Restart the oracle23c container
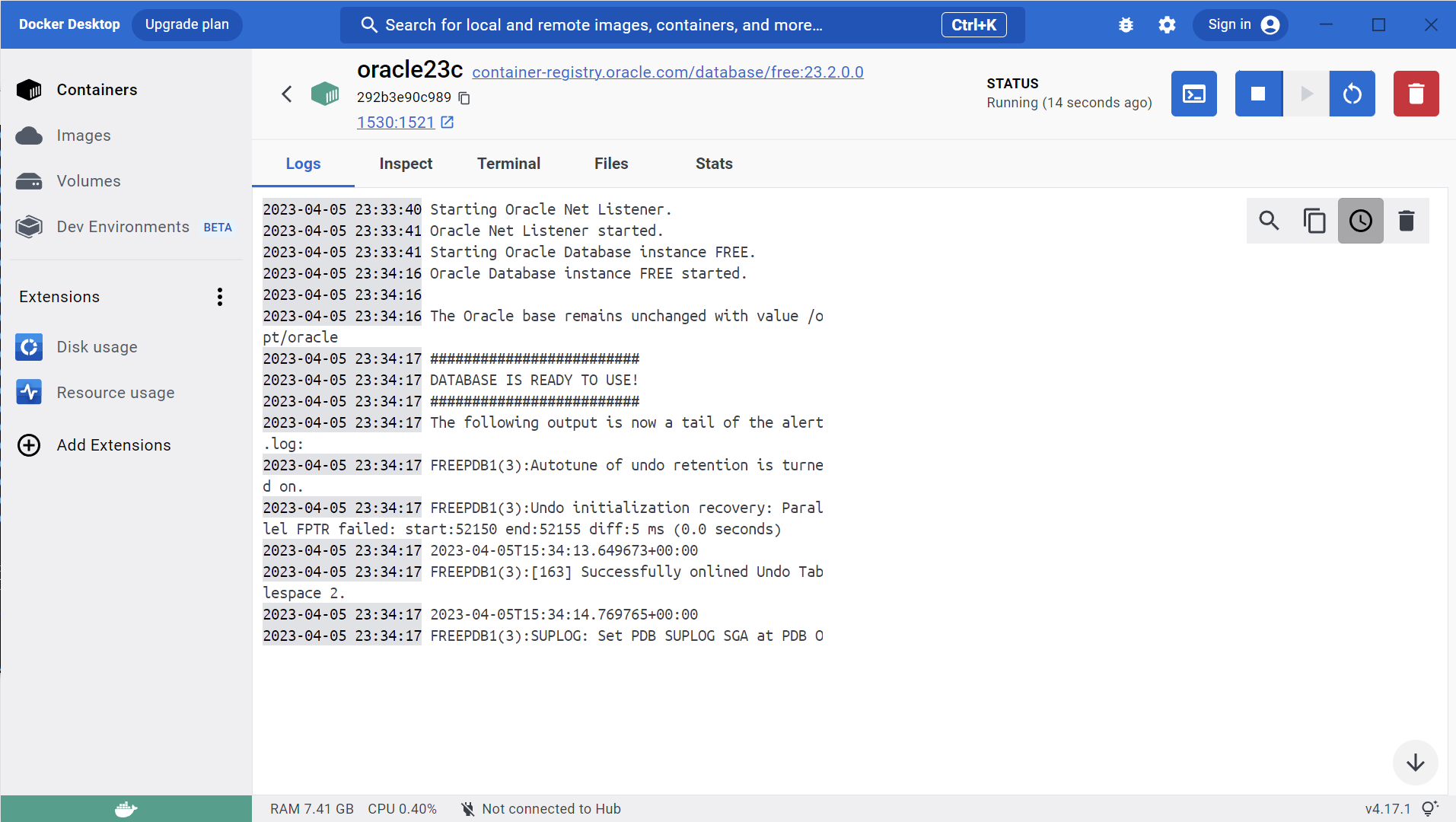1456x822 pixels. [1352, 94]
